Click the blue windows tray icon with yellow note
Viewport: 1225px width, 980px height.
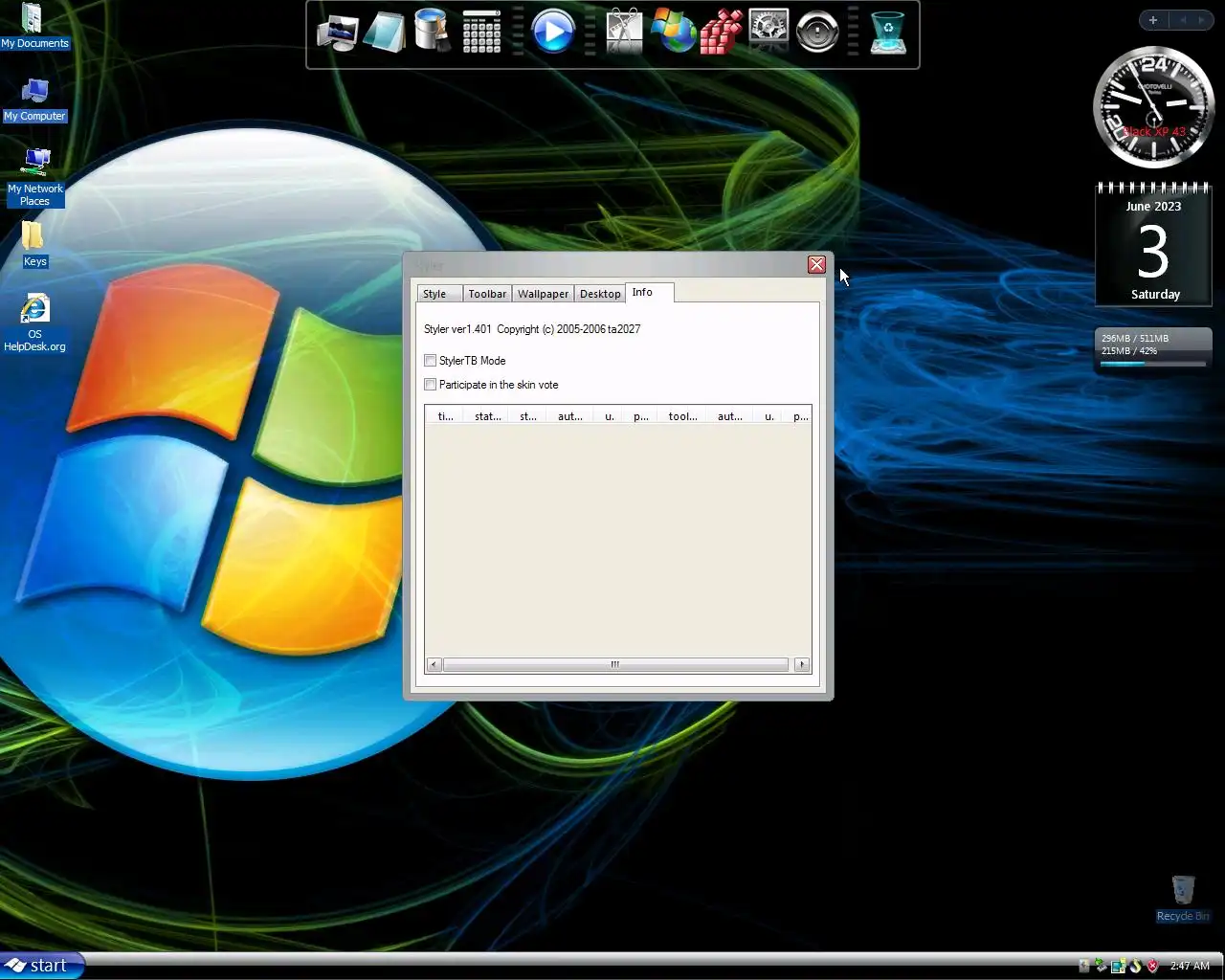1118,966
